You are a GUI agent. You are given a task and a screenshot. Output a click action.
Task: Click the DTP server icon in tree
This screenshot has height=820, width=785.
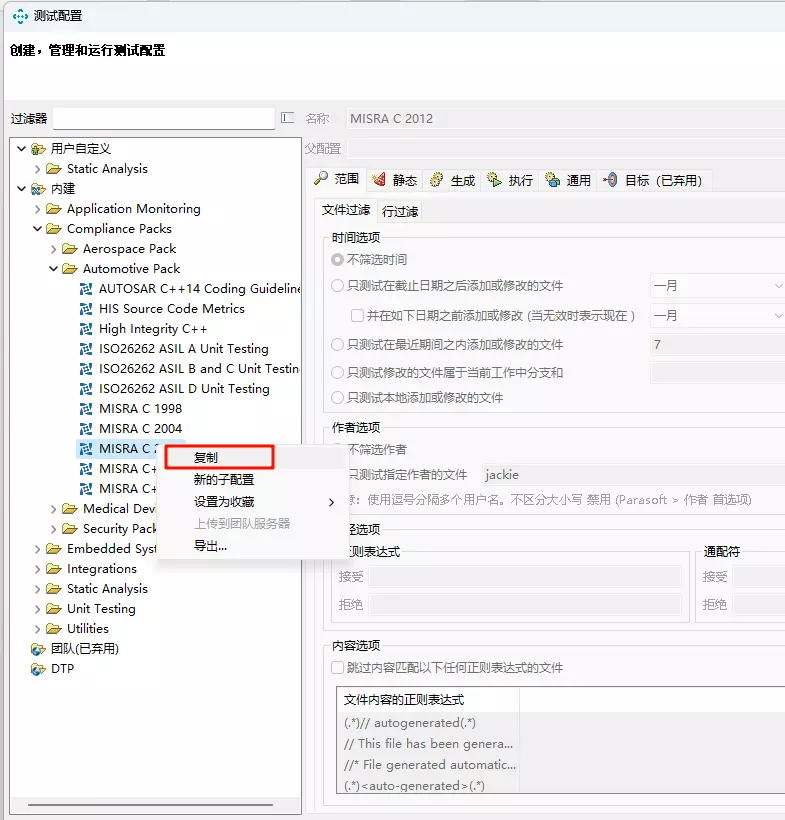(x=38, y=669)
